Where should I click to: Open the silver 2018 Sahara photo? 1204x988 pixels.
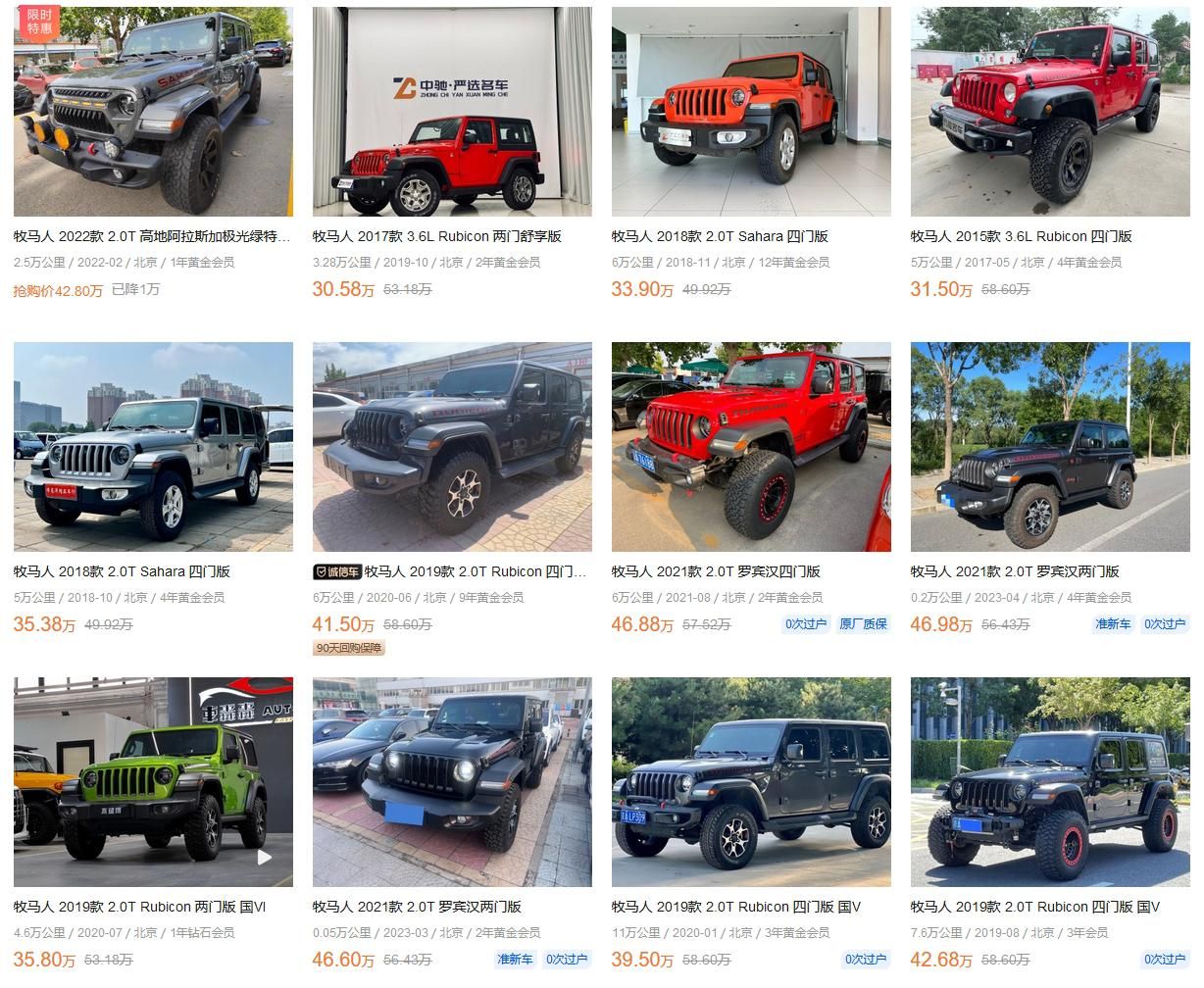tap(153, 447)
